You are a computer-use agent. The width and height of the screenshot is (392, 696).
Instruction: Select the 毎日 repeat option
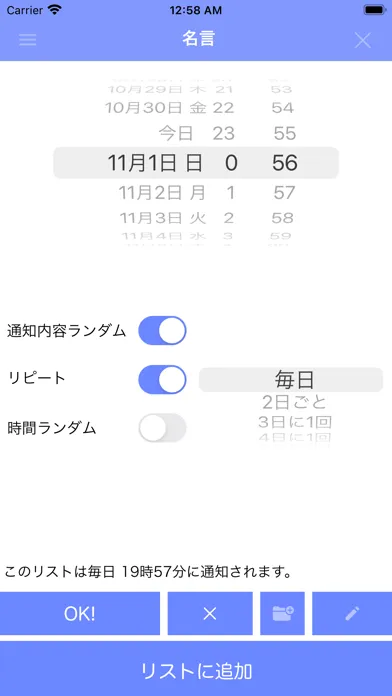294,380
